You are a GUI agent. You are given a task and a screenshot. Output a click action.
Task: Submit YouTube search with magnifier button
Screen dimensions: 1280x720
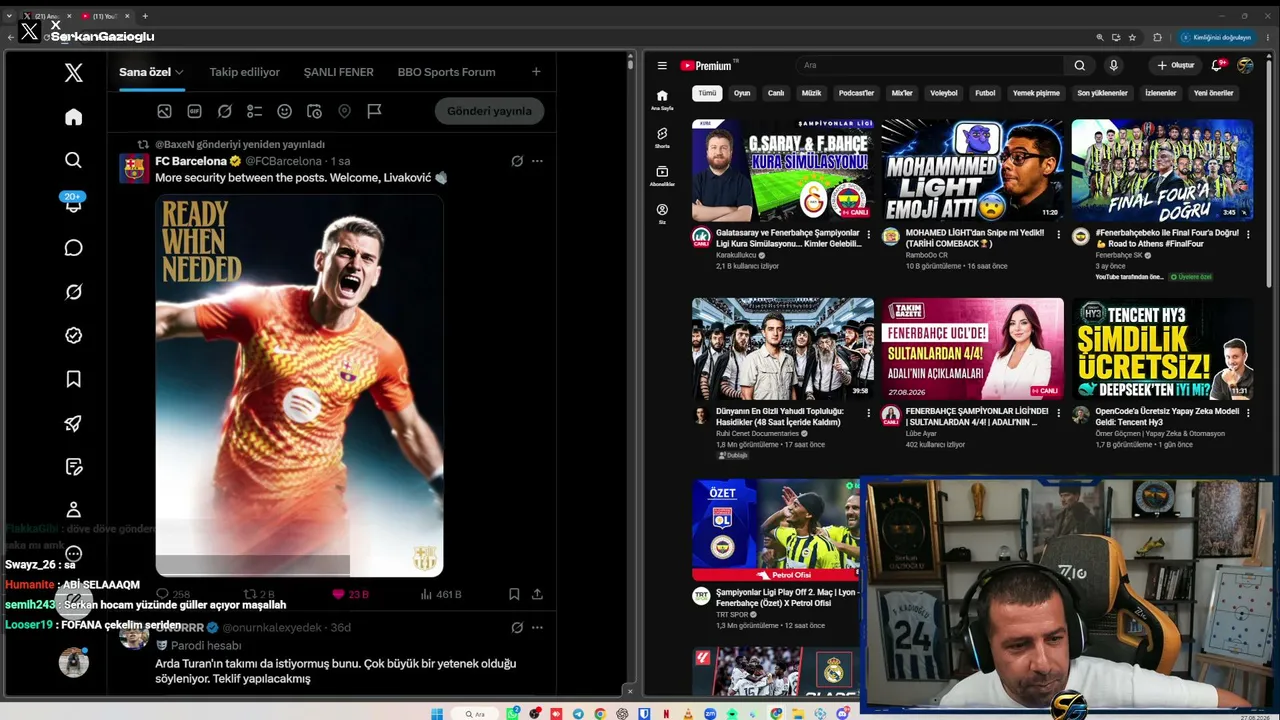tap(1079, 66)
